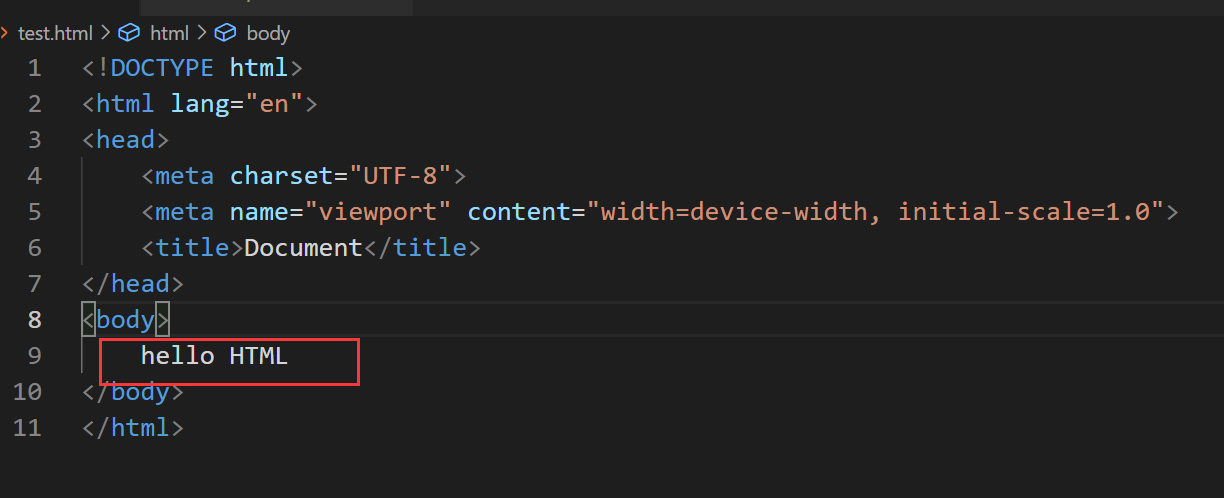Click line number 8 in the gutter

tap(34, 320)
